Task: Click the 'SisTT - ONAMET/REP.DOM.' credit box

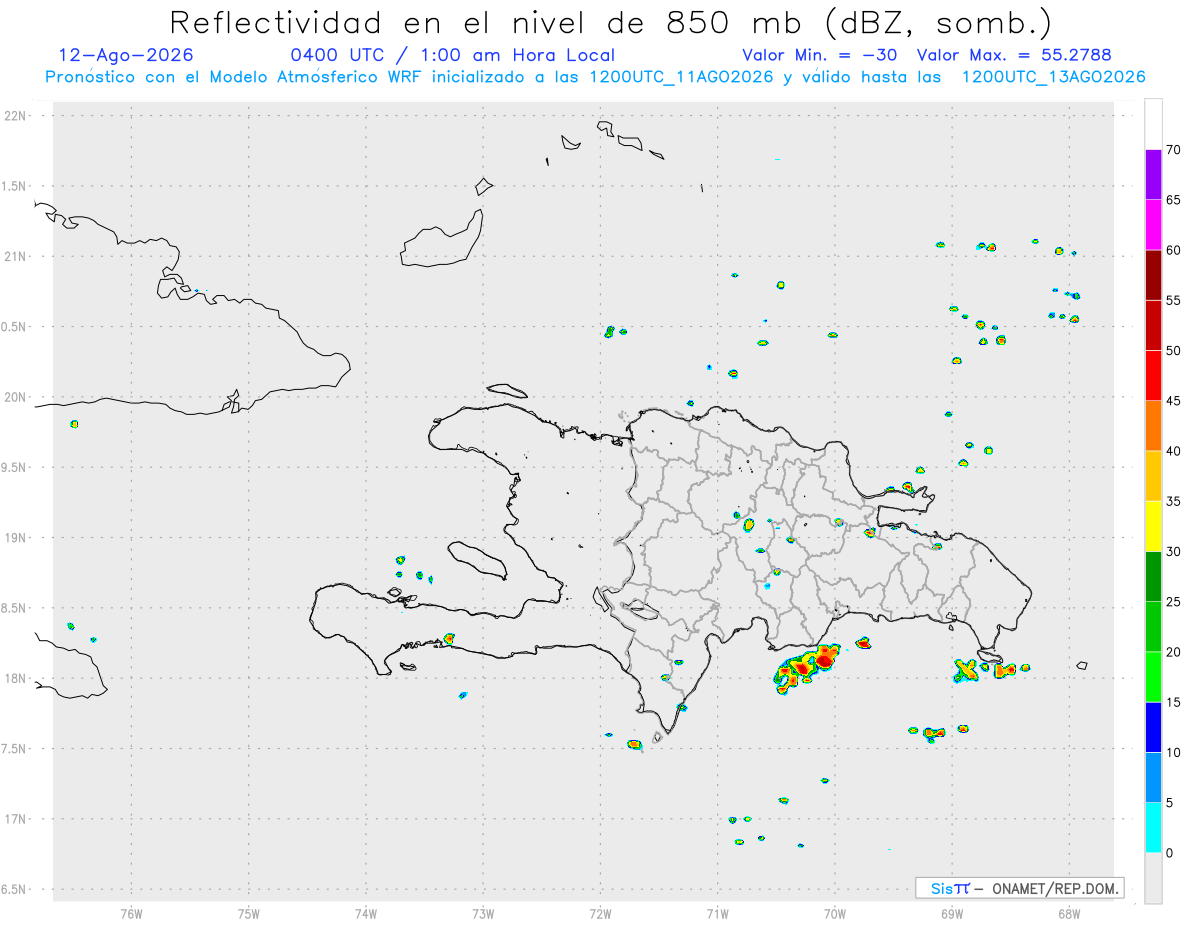Action: click(1020, 888)
